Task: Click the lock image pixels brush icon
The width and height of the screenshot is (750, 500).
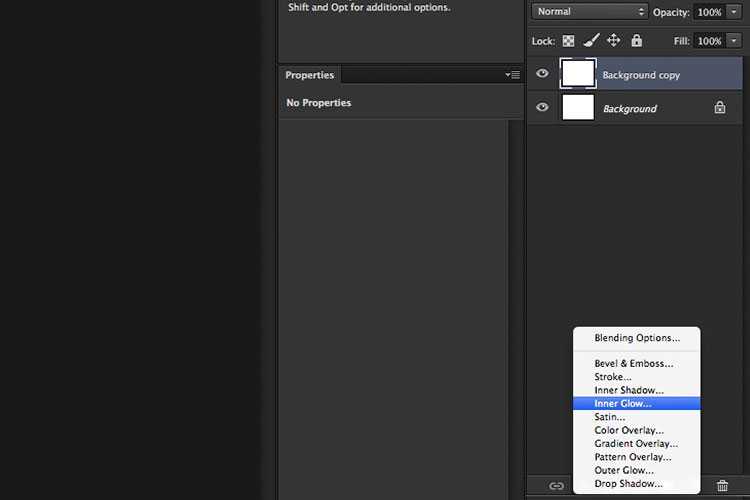Action: point(591,41)
